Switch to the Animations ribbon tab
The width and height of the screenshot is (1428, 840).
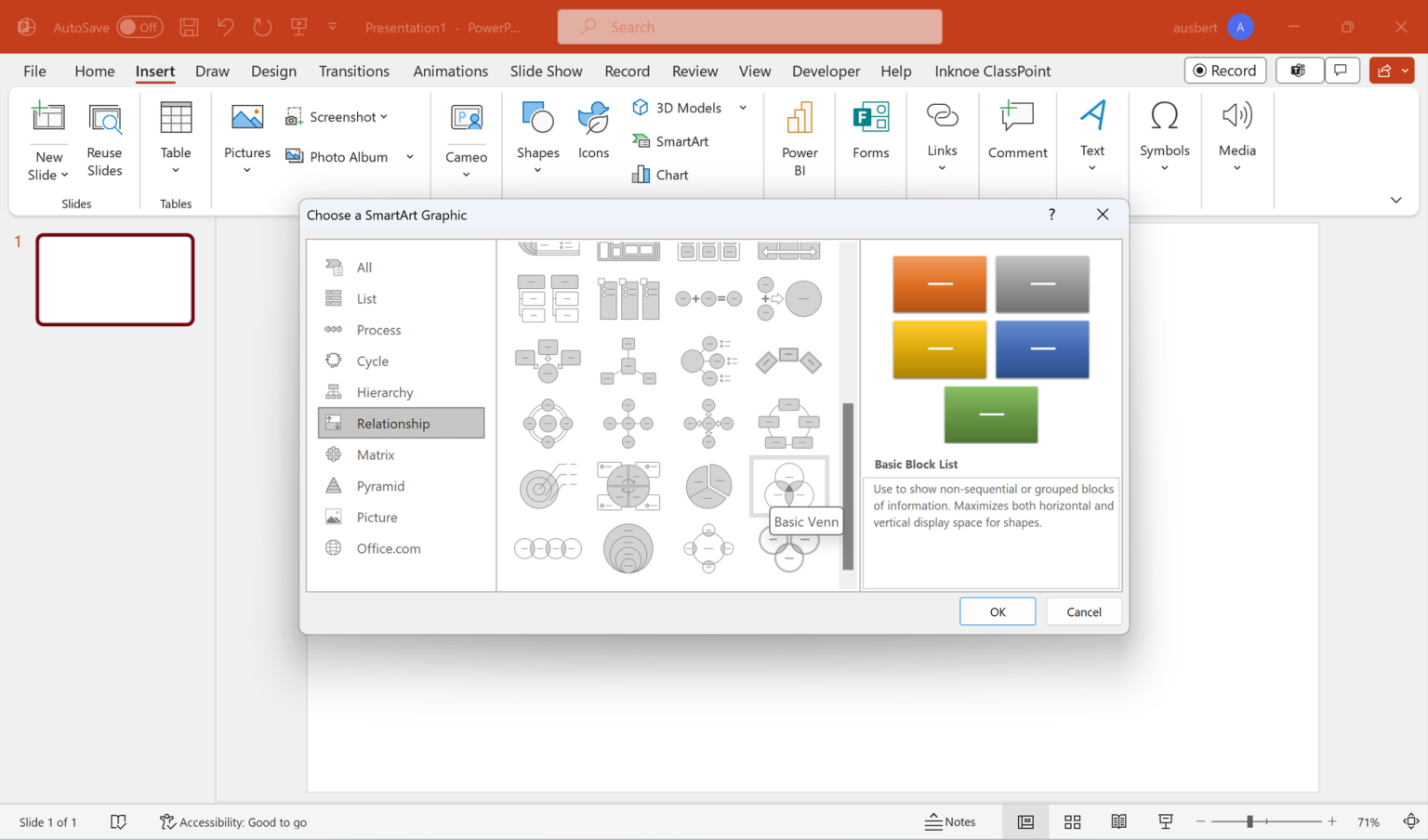click(x=450, y=71)
